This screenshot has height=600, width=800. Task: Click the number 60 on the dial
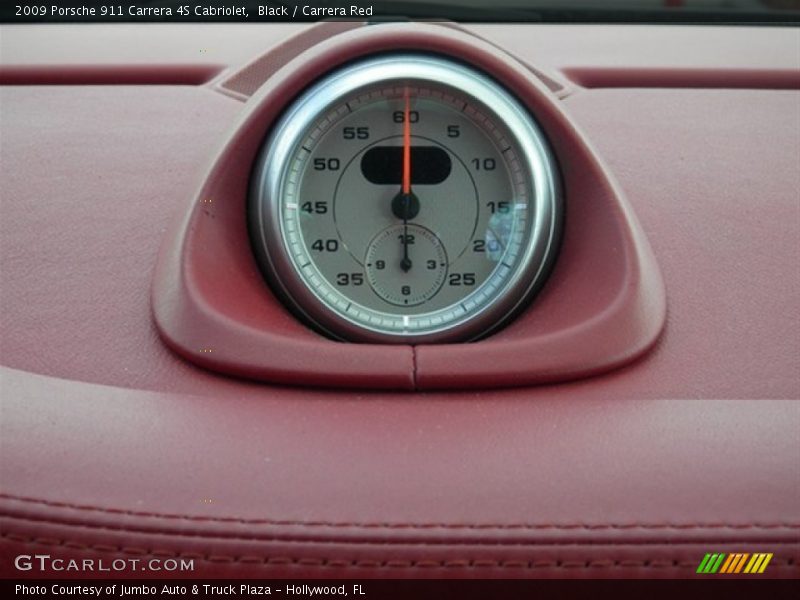[406, 117]
